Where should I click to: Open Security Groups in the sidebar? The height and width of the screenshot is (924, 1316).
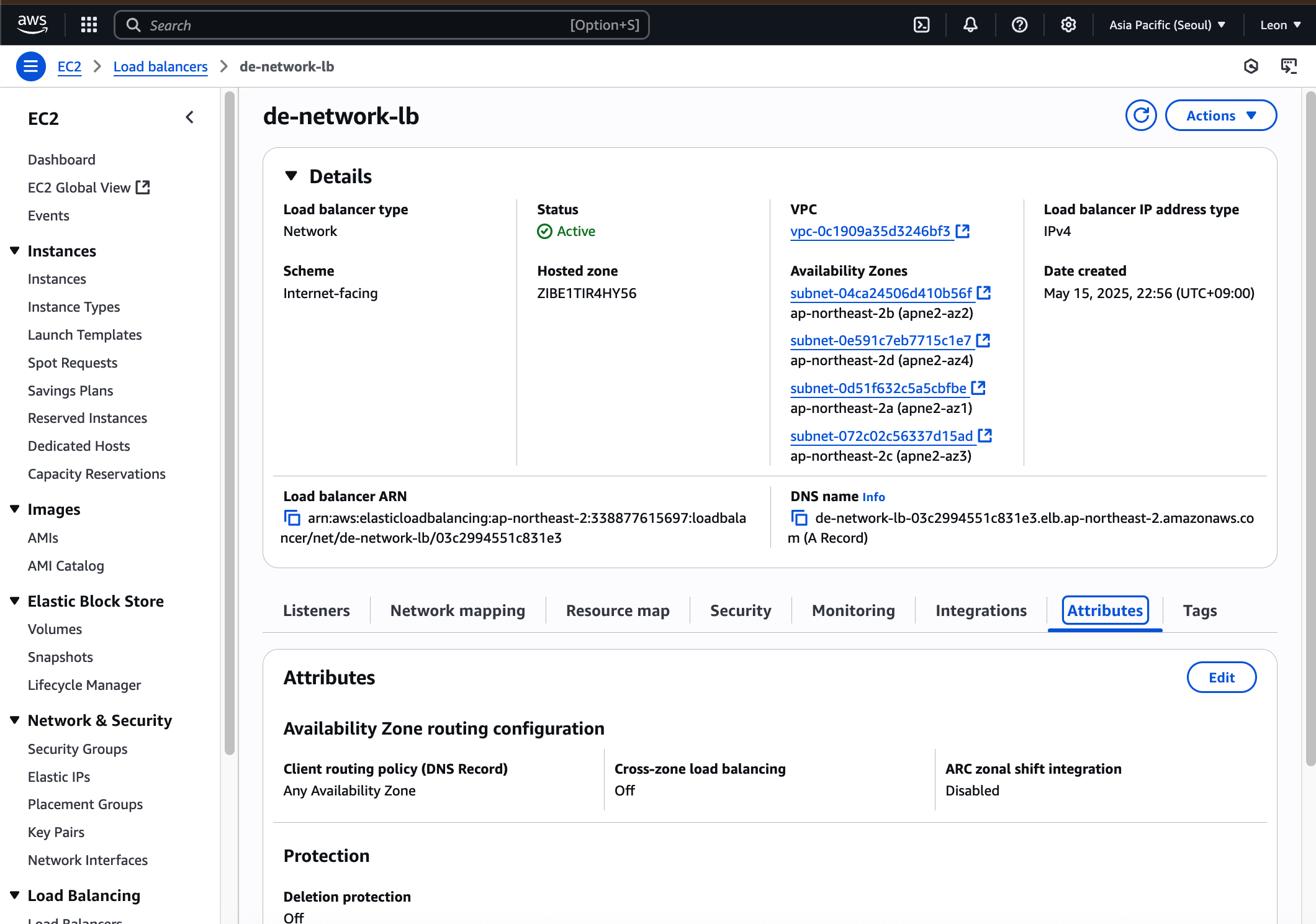pos(78,749)
